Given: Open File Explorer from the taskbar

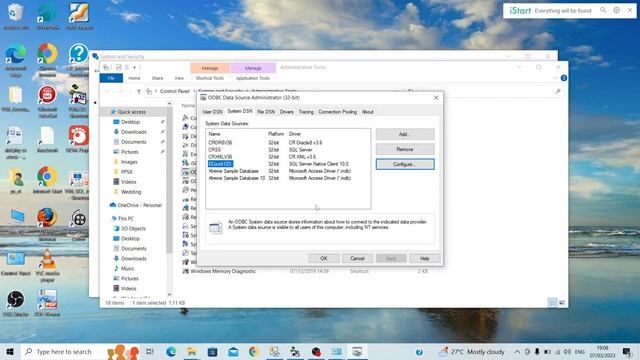Looking at the screenshot, I should (x=191, y=351).
